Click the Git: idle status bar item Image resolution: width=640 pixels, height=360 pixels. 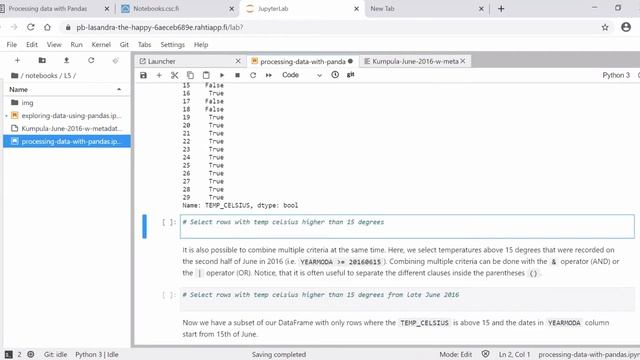point(56,354)
